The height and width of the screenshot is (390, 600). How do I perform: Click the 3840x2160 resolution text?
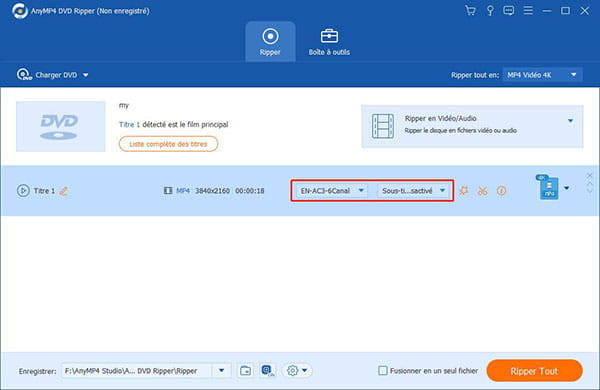(212, 191)
